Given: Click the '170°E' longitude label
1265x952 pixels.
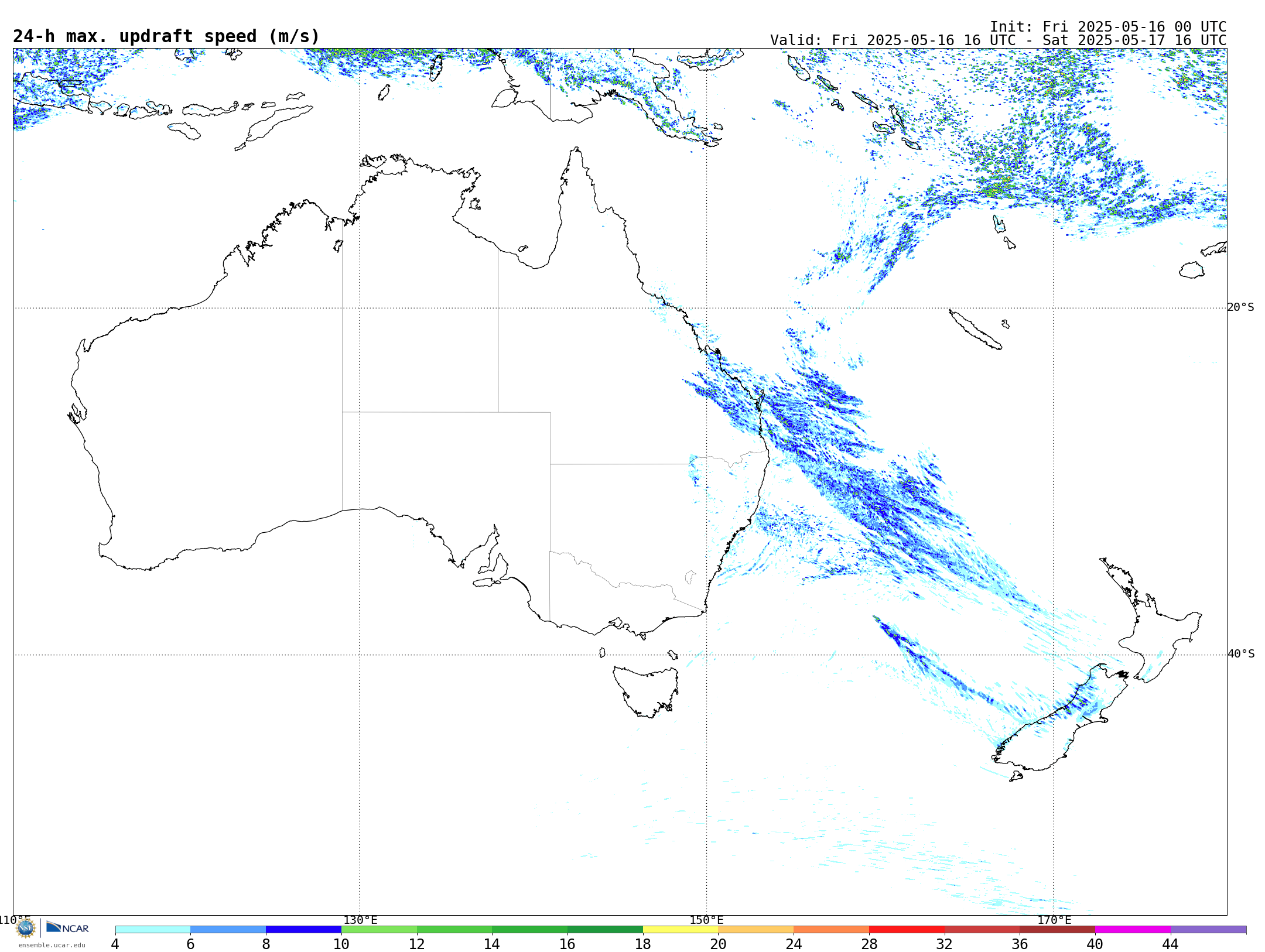Looking at the screenshot, I should pos(1054,920).
